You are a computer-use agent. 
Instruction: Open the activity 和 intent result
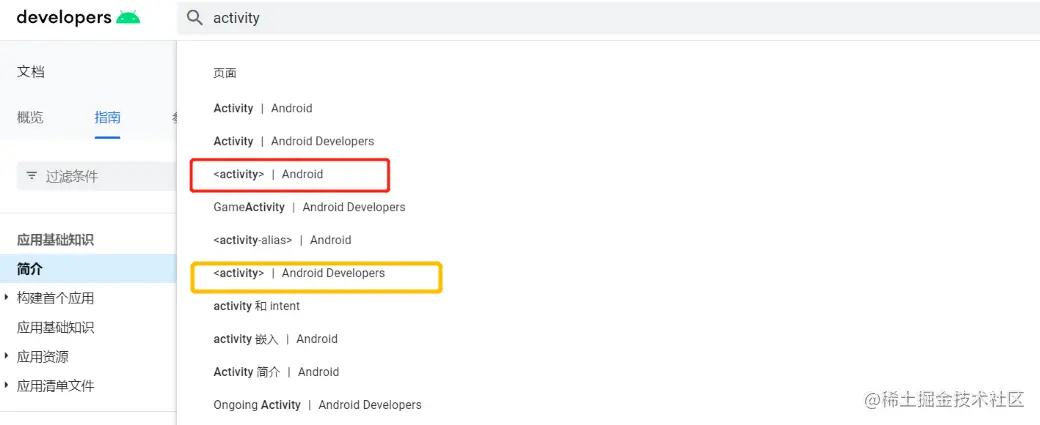click(x=256, y=306)
